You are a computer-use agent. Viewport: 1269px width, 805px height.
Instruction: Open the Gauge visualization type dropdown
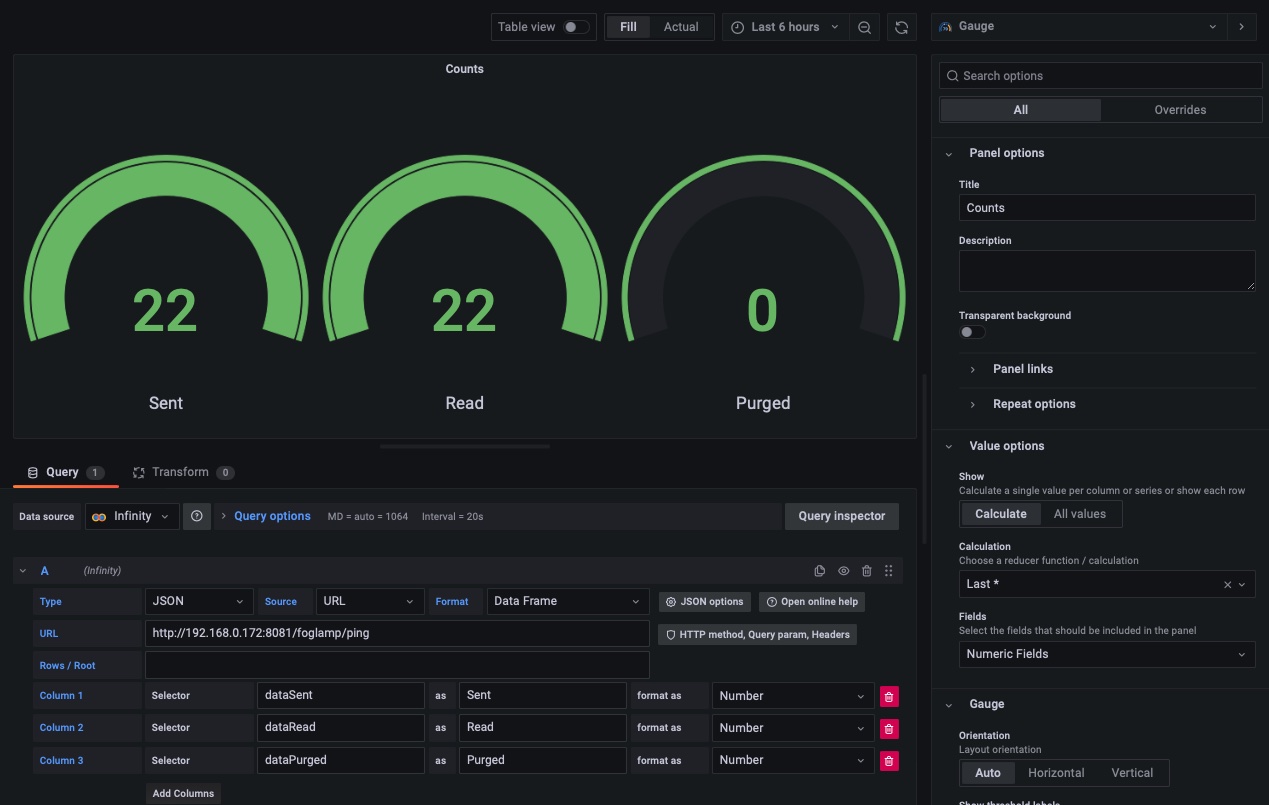pyautogui.click(x=1078, y=27)
